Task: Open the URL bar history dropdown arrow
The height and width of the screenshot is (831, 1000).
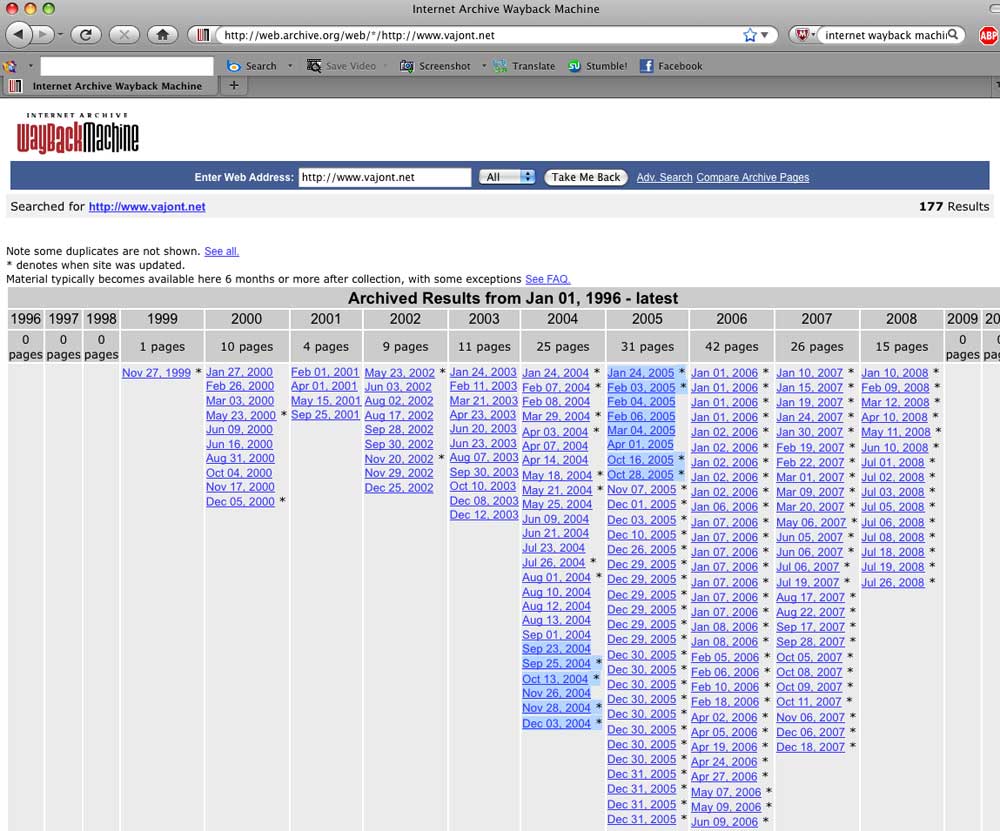Action: 765,35
